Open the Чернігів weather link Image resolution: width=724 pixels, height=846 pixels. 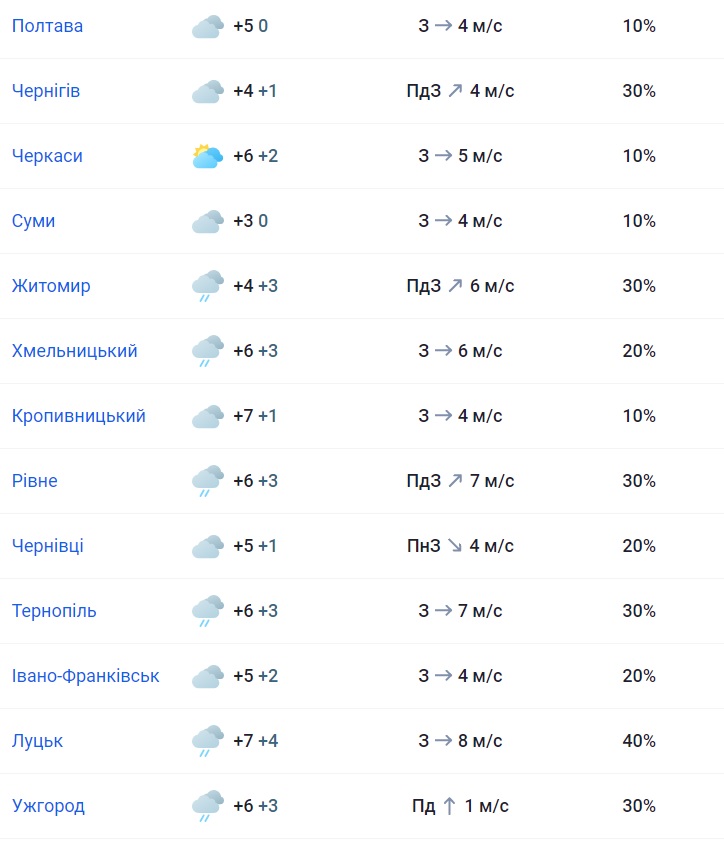pyautogui.click(x=46, y=91)
